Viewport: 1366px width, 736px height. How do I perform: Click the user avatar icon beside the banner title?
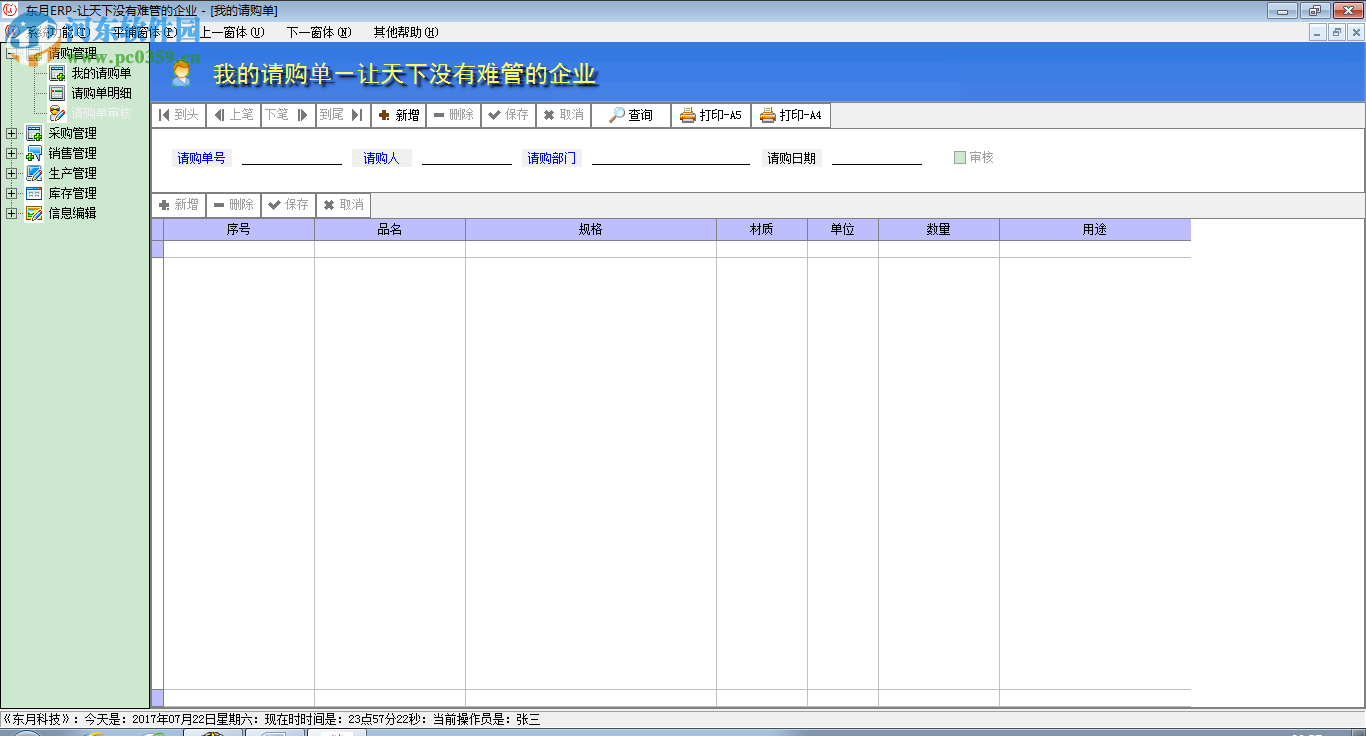[x=182, y=71]
